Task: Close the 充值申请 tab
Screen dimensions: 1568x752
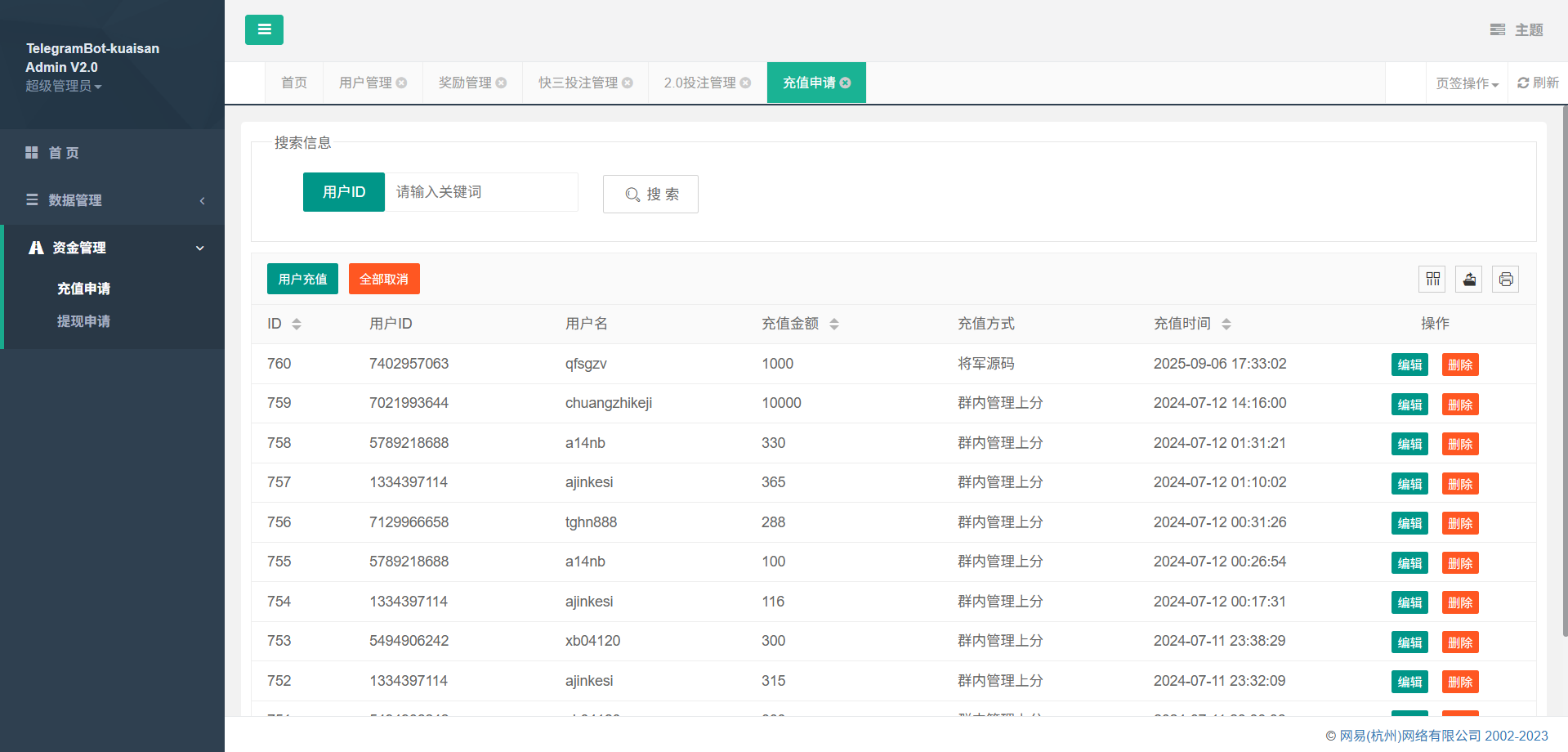Action: 845,83
